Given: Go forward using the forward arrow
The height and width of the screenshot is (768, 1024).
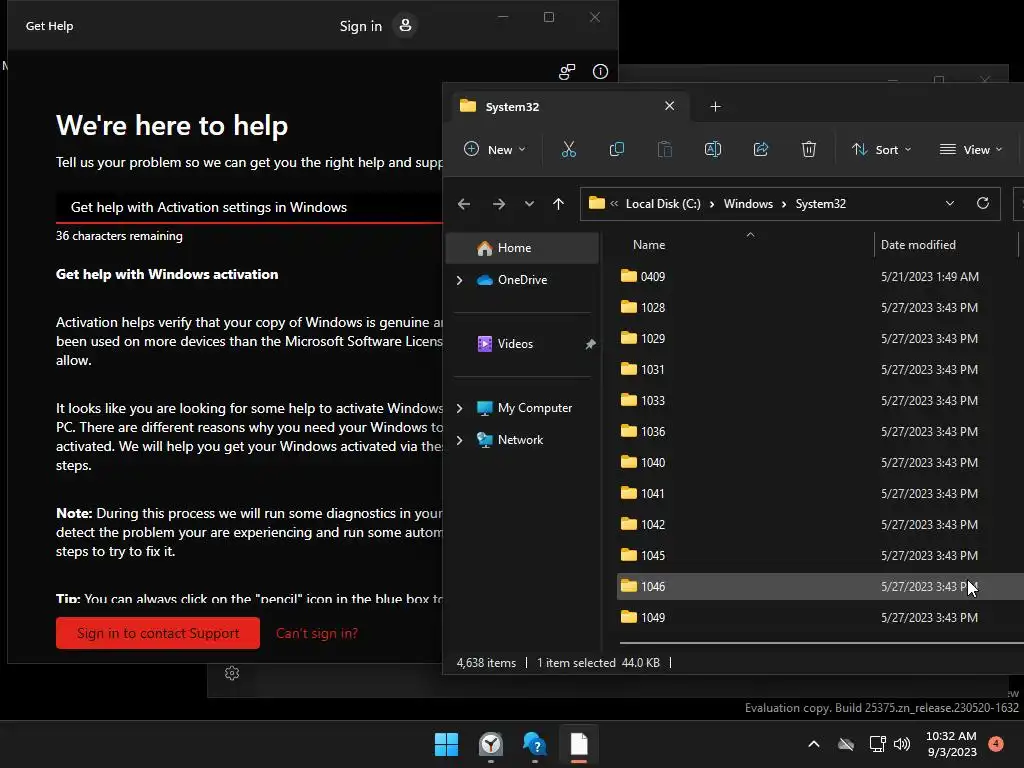Looking at the screenshot, I should click(499, 204).
